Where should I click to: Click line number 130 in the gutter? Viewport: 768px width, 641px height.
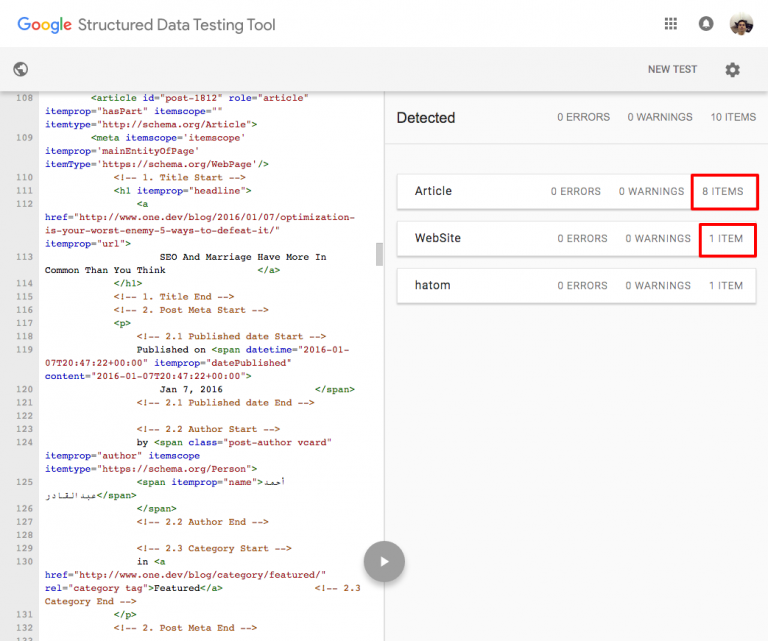tap(24, 562)
